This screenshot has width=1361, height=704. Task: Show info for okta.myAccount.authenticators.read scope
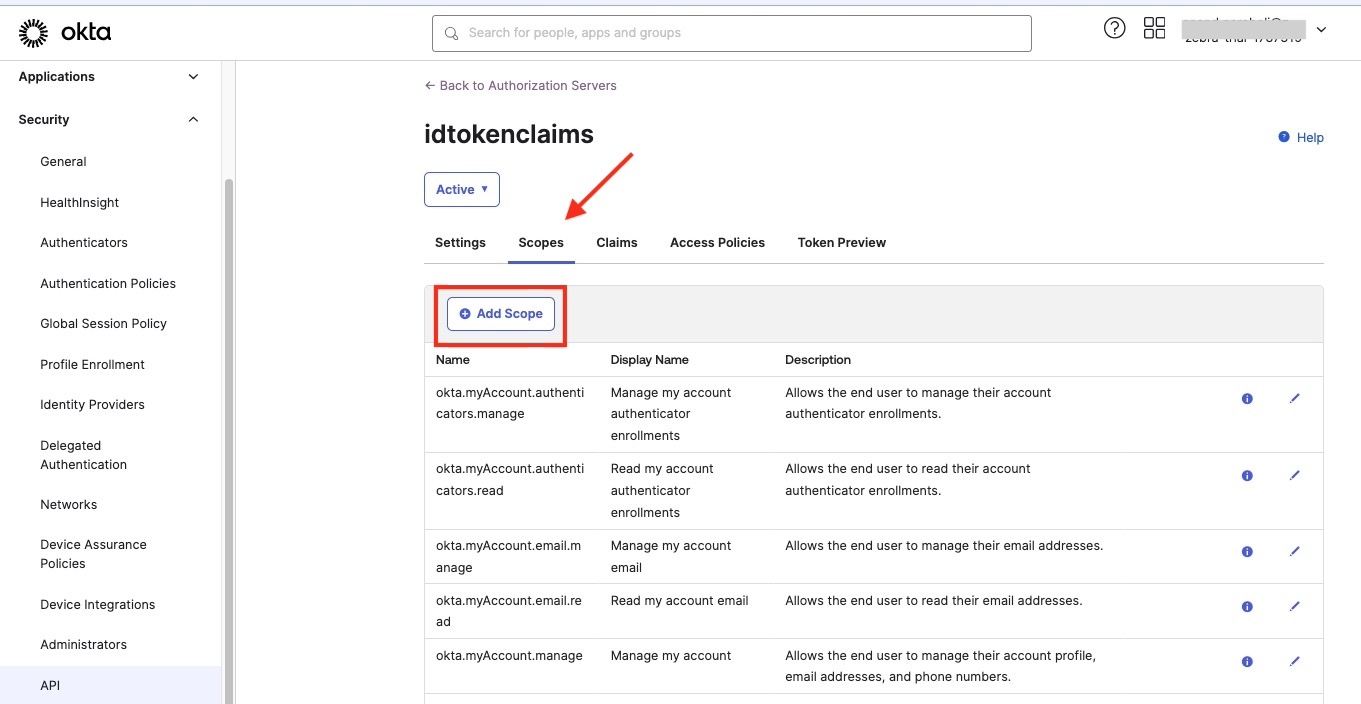point(1247,475)
